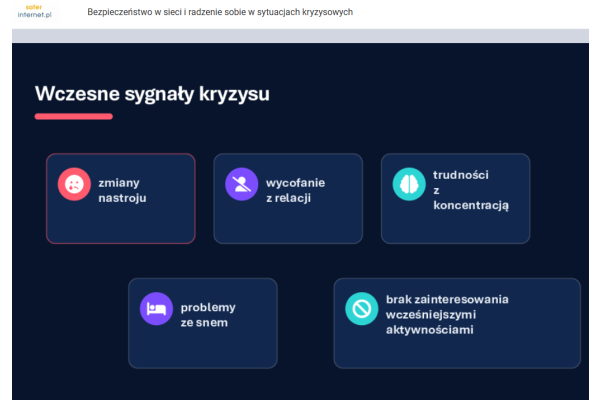Click the sad face mood icon
Image resolution: width=600 pixels, height=400 pixels.
[74, 184]
